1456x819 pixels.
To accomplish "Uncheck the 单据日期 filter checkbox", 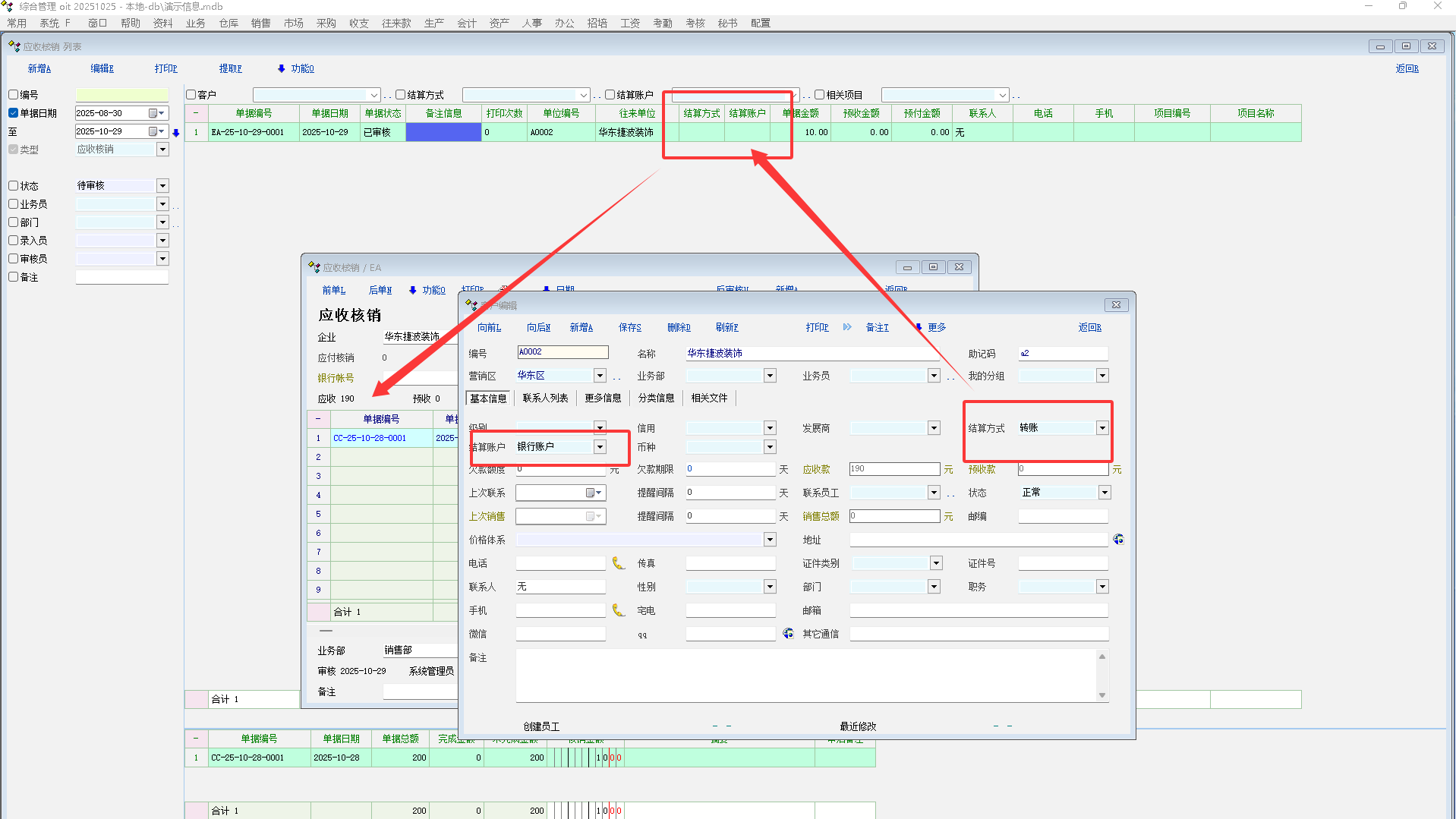I will tap(14, 113).
